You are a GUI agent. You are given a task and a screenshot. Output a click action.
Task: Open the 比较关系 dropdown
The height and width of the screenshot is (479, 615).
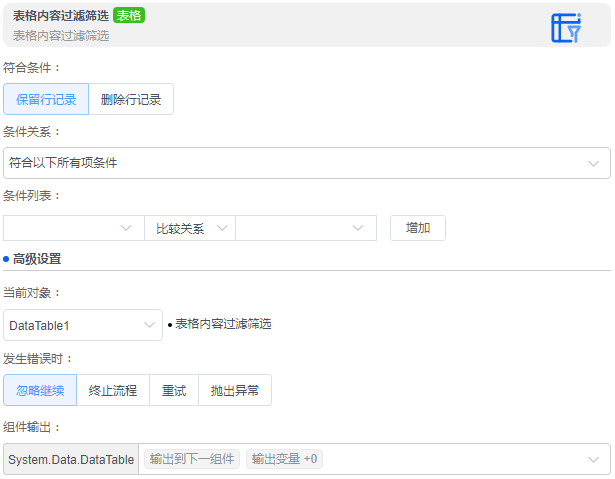point(190,228)
